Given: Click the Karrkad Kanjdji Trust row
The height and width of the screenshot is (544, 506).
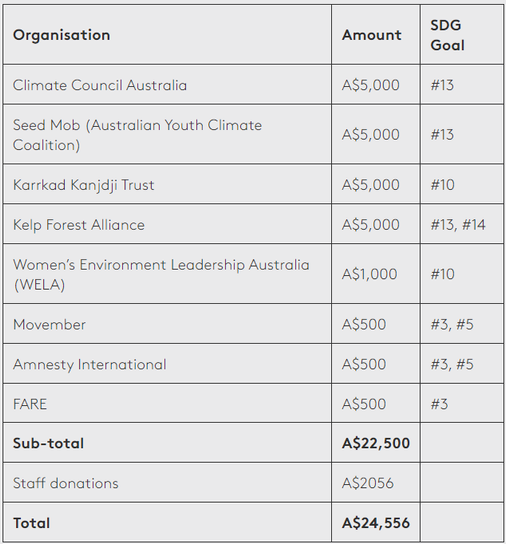Looking at the screenshot, I should (x=253, y=184).
